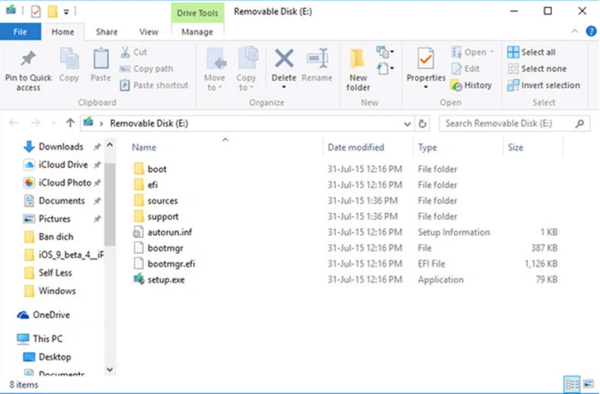Expand the address bar history dropdown
Viewport: 600px width, 394px height.
(x=407, y=124)
